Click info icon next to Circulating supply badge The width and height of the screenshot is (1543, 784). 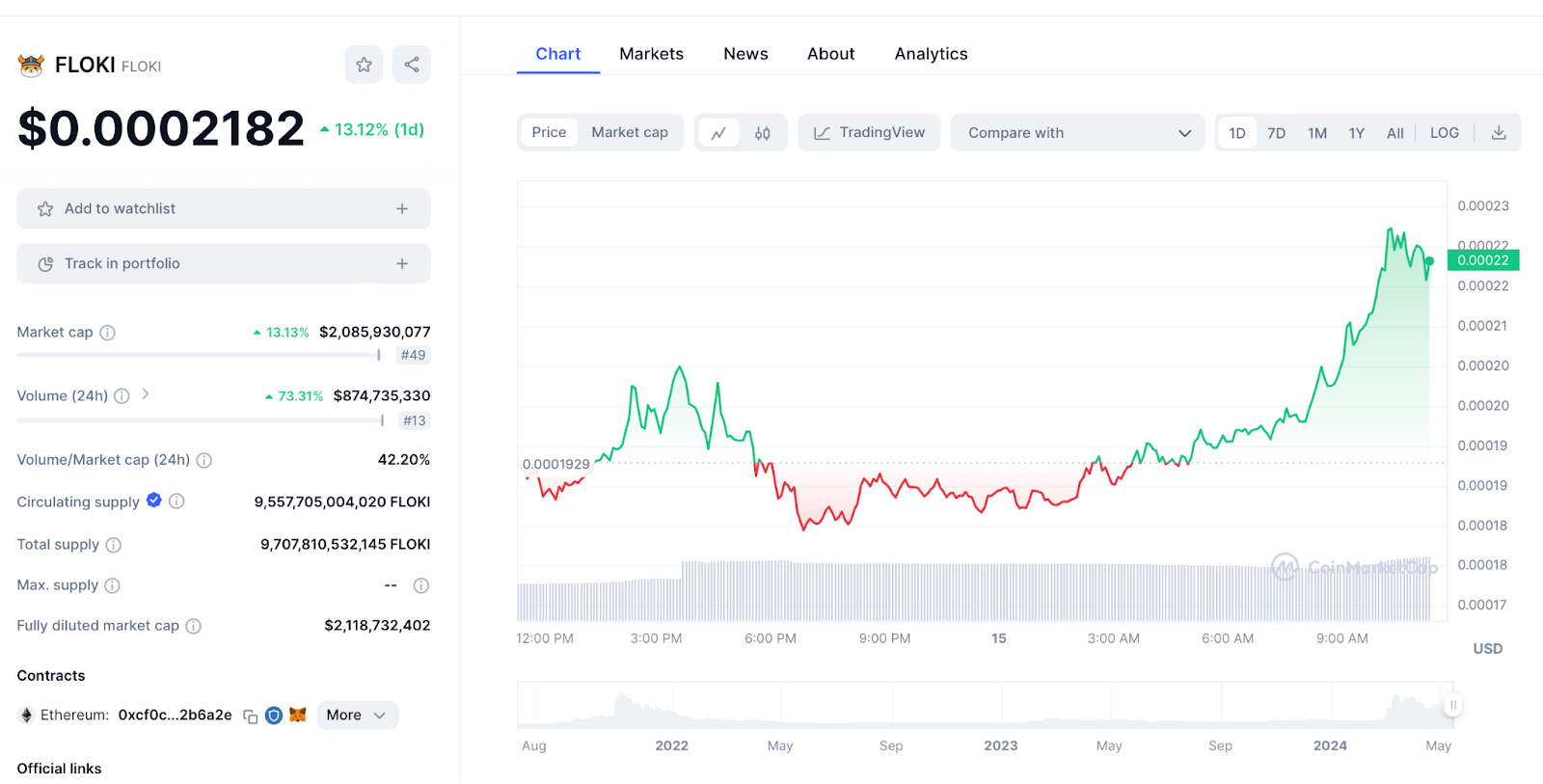[x=176, y=500]
